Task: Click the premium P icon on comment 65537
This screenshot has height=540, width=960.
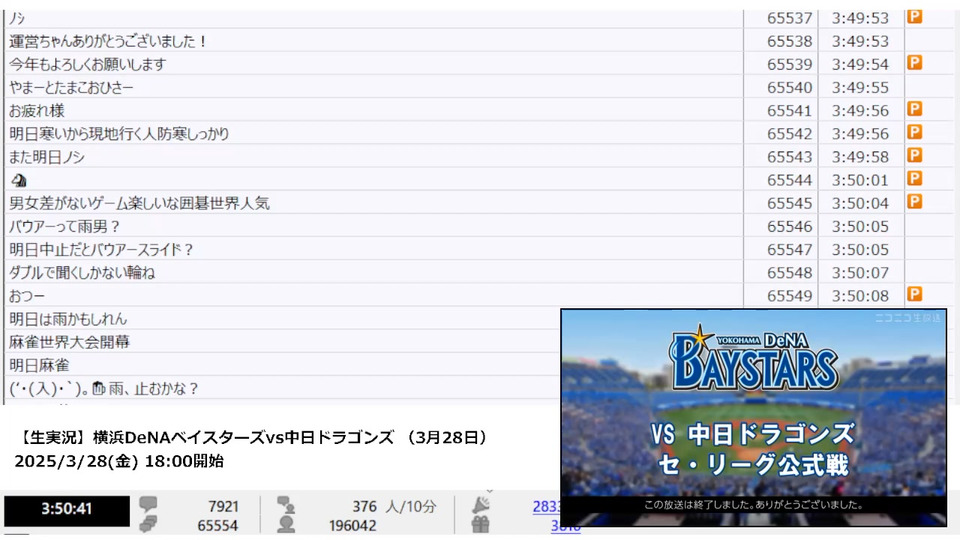Action: click(x=915, y=17)
